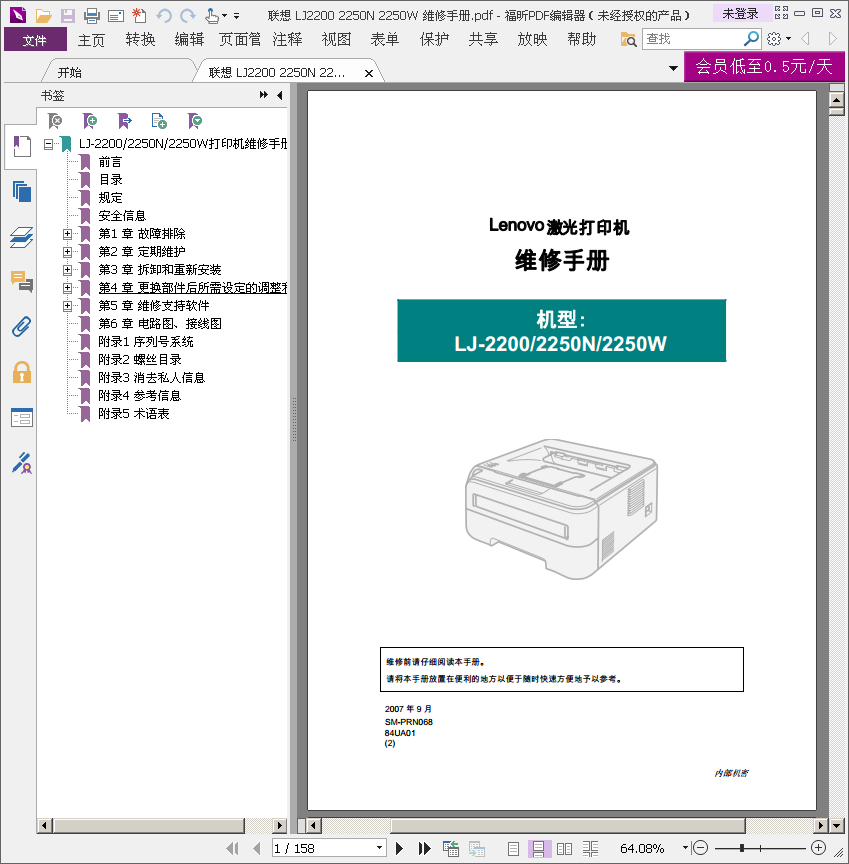Expand the 第4章 bookmark node
Viewport: 849px width, 864px height.
click(67, 288)
